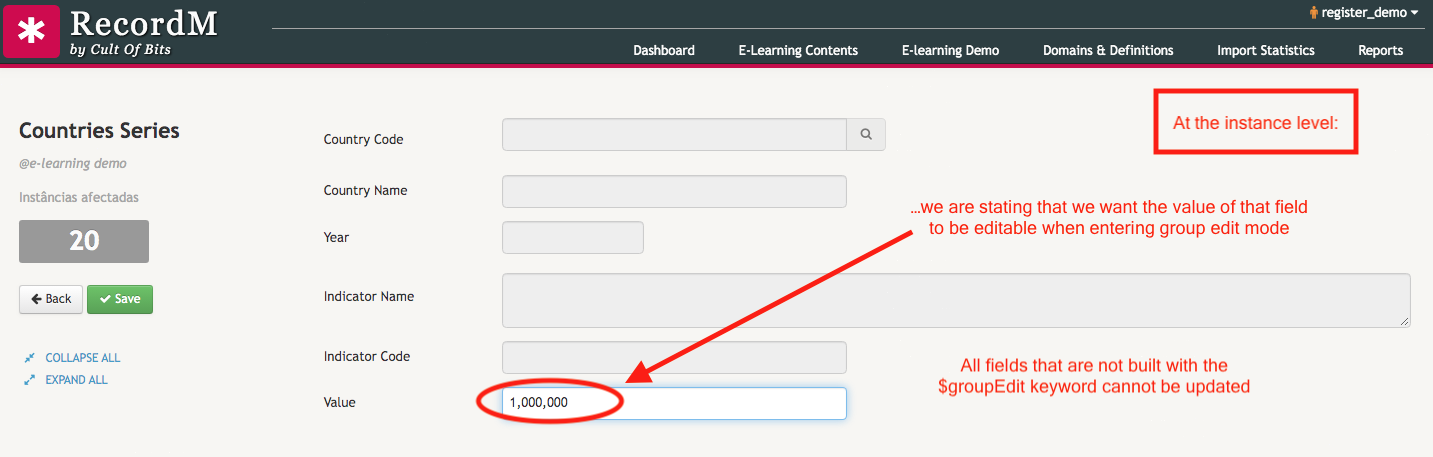Select Domains & Definitions in navigation
Screen dimensions: 1433x457
1108,50
